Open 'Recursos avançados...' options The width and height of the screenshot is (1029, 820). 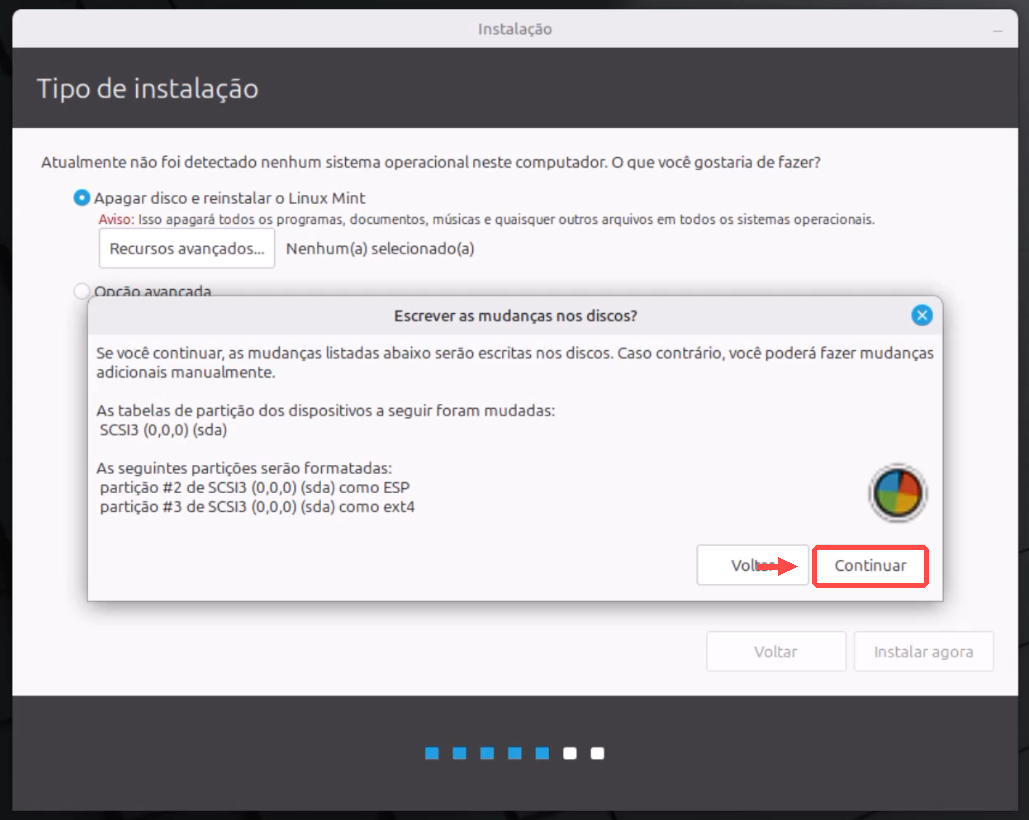(x=186, y=249)
